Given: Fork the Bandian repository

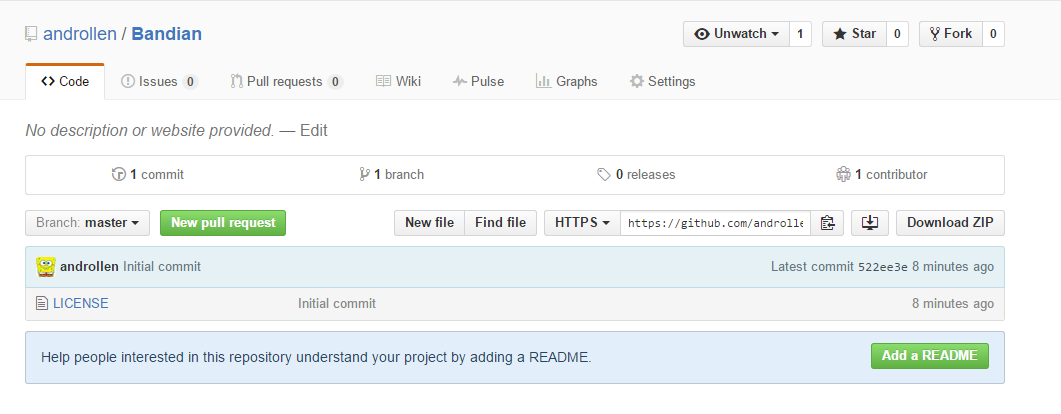Looking at the screenshot, I should click(x=951, y=34).
